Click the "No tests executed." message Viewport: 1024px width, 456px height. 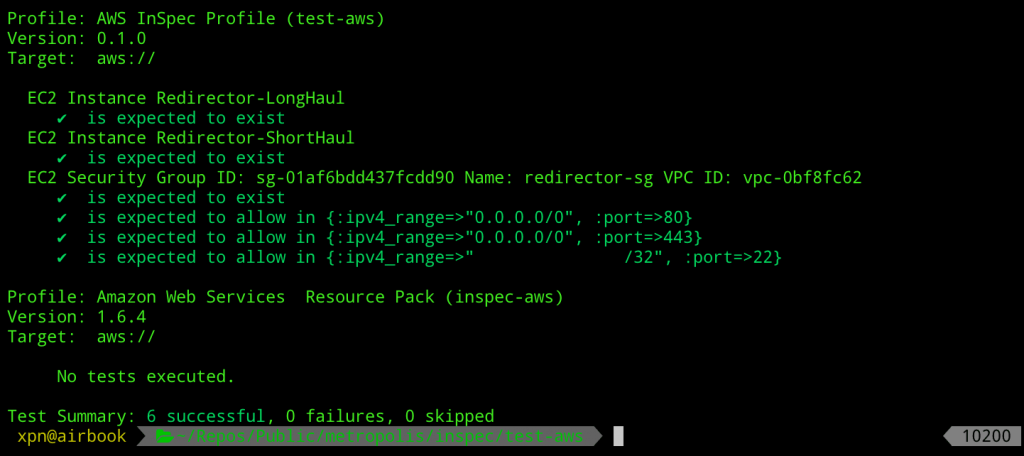(x=146, y=376)
